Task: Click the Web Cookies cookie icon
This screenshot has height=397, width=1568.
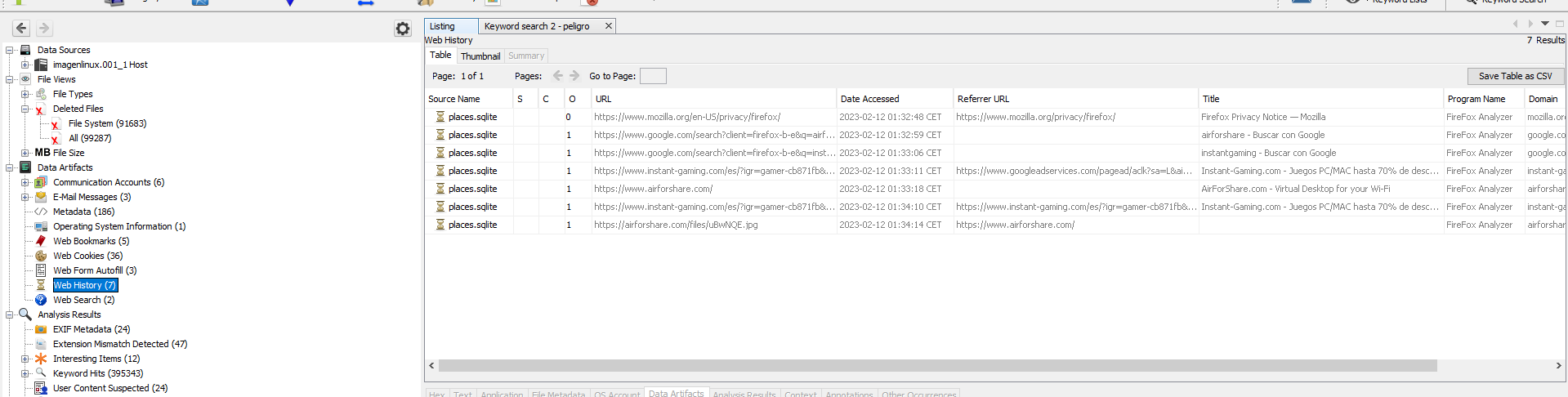Action: coord(41,256)
